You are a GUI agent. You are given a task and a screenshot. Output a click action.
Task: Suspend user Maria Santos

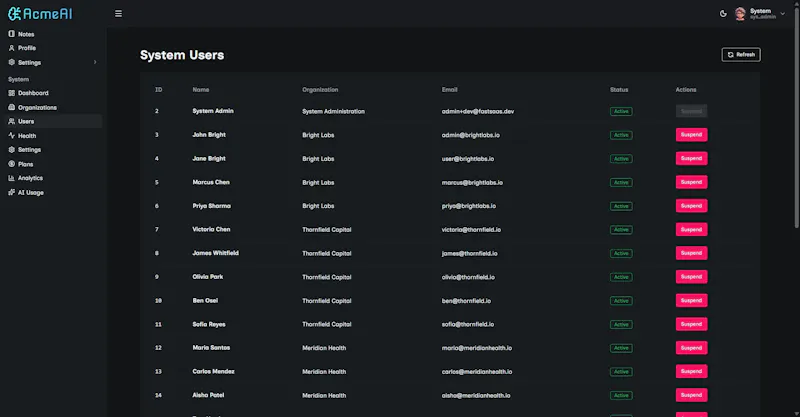point(691,348)
